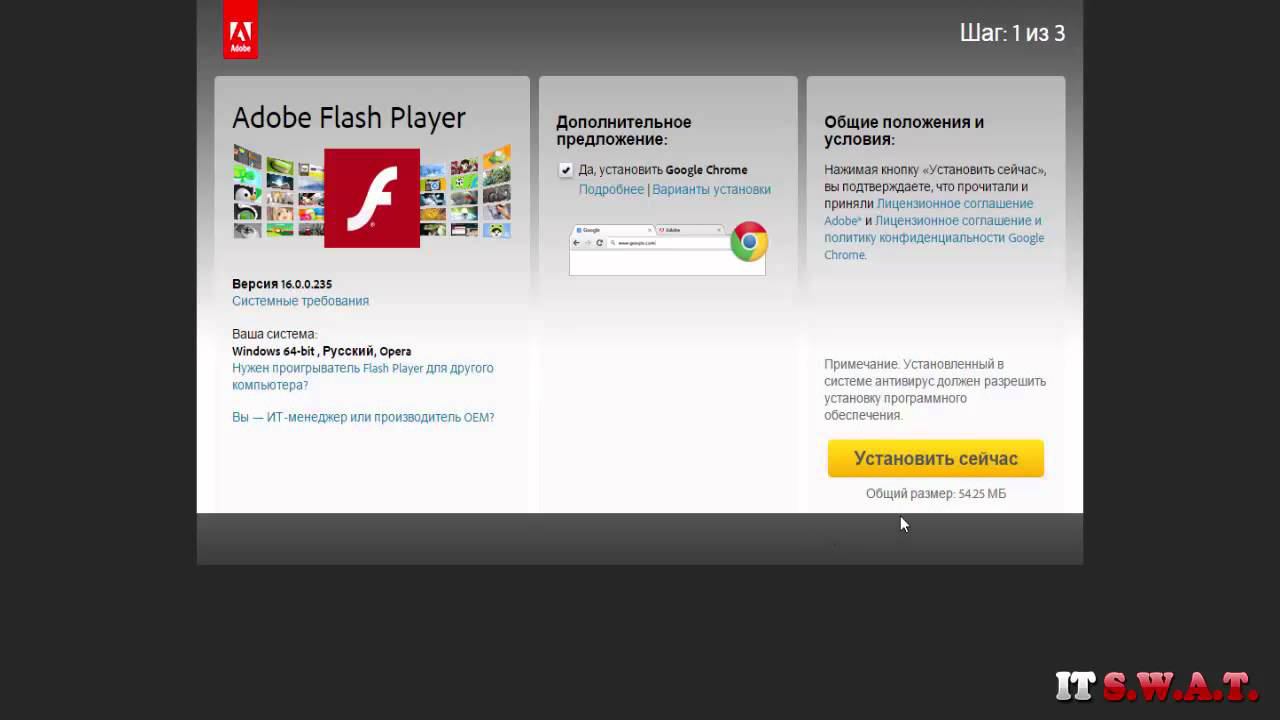Open the Варианты установки link
1280x720 pixels.
pyautogui.click(x=711, y=189)
